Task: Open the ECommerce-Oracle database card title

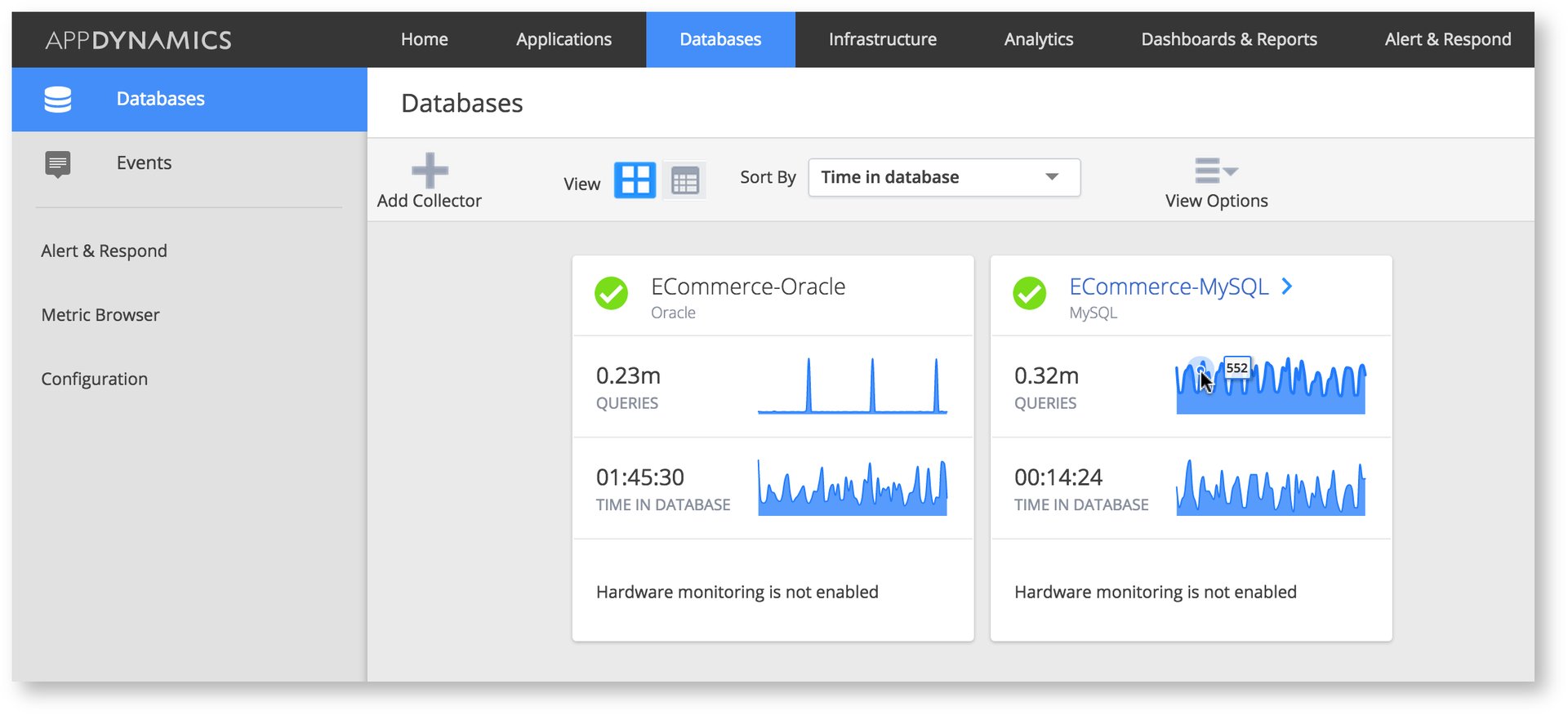Action: point(748,286)
